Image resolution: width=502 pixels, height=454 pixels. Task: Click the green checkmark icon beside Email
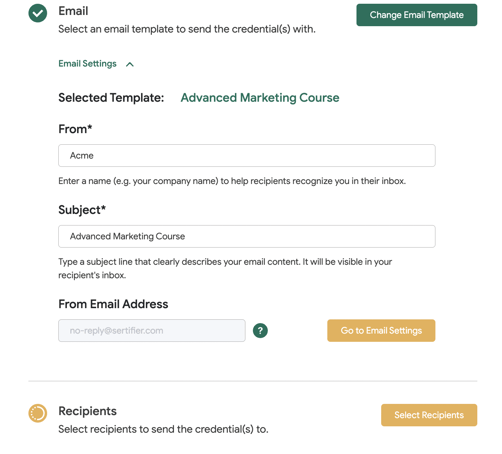tap(38, 13)
